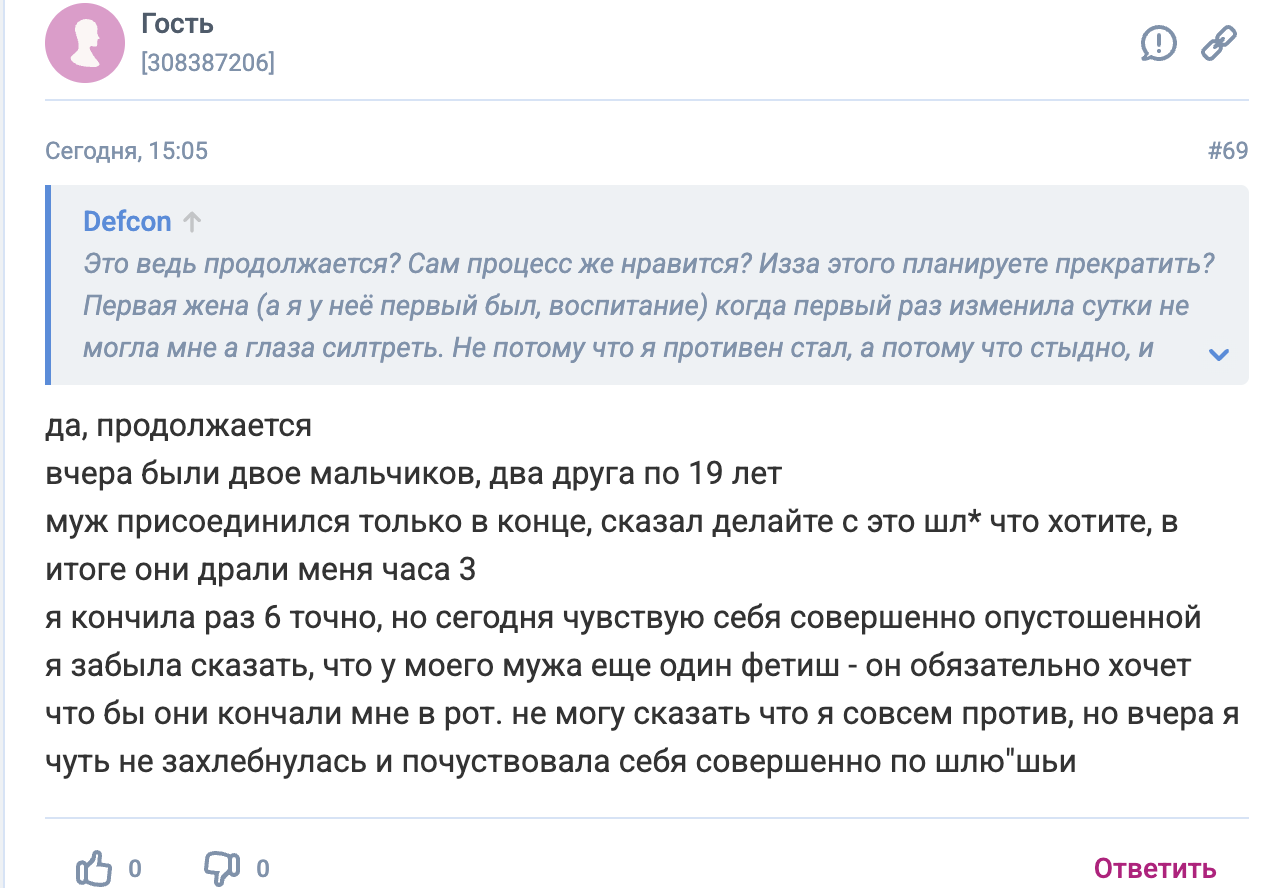Screen dimensions: 1276x888
Task: Open the post number #69 permalink
Action: (x=1228, y=151)
